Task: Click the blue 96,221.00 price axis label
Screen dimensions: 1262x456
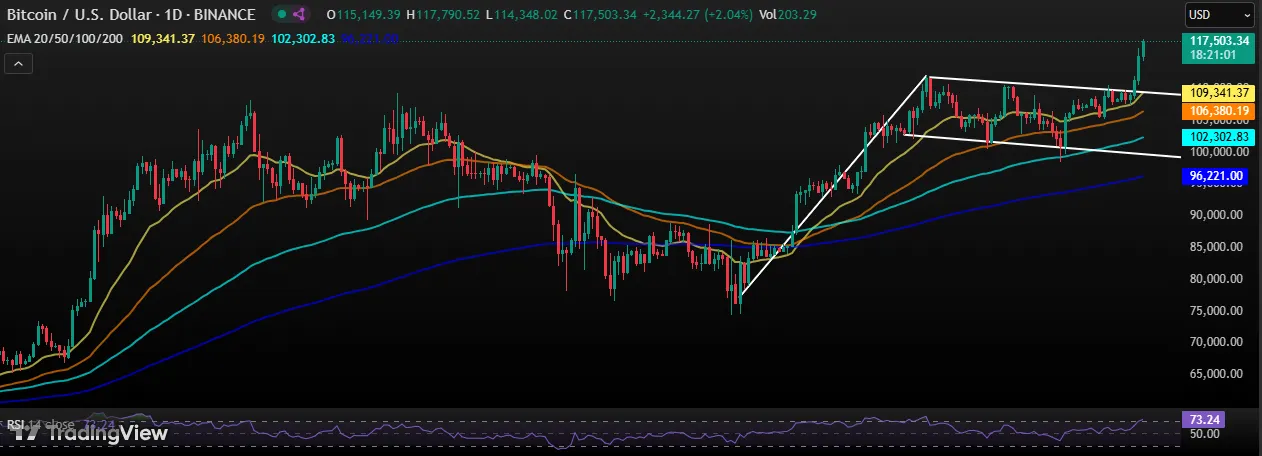Action: click(x=1216, y=175)
